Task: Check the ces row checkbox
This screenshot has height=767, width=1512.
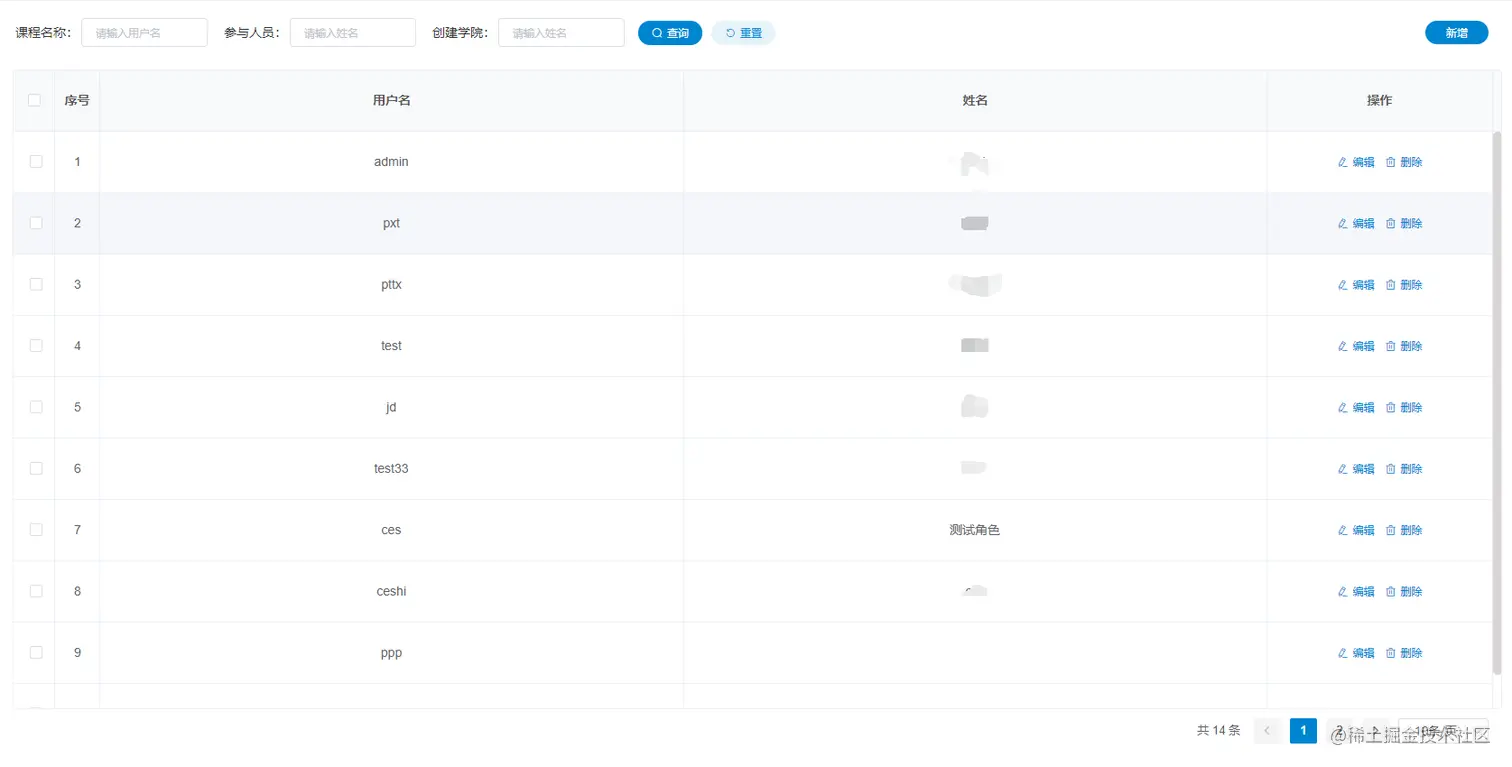Action: tap(36, 529)
